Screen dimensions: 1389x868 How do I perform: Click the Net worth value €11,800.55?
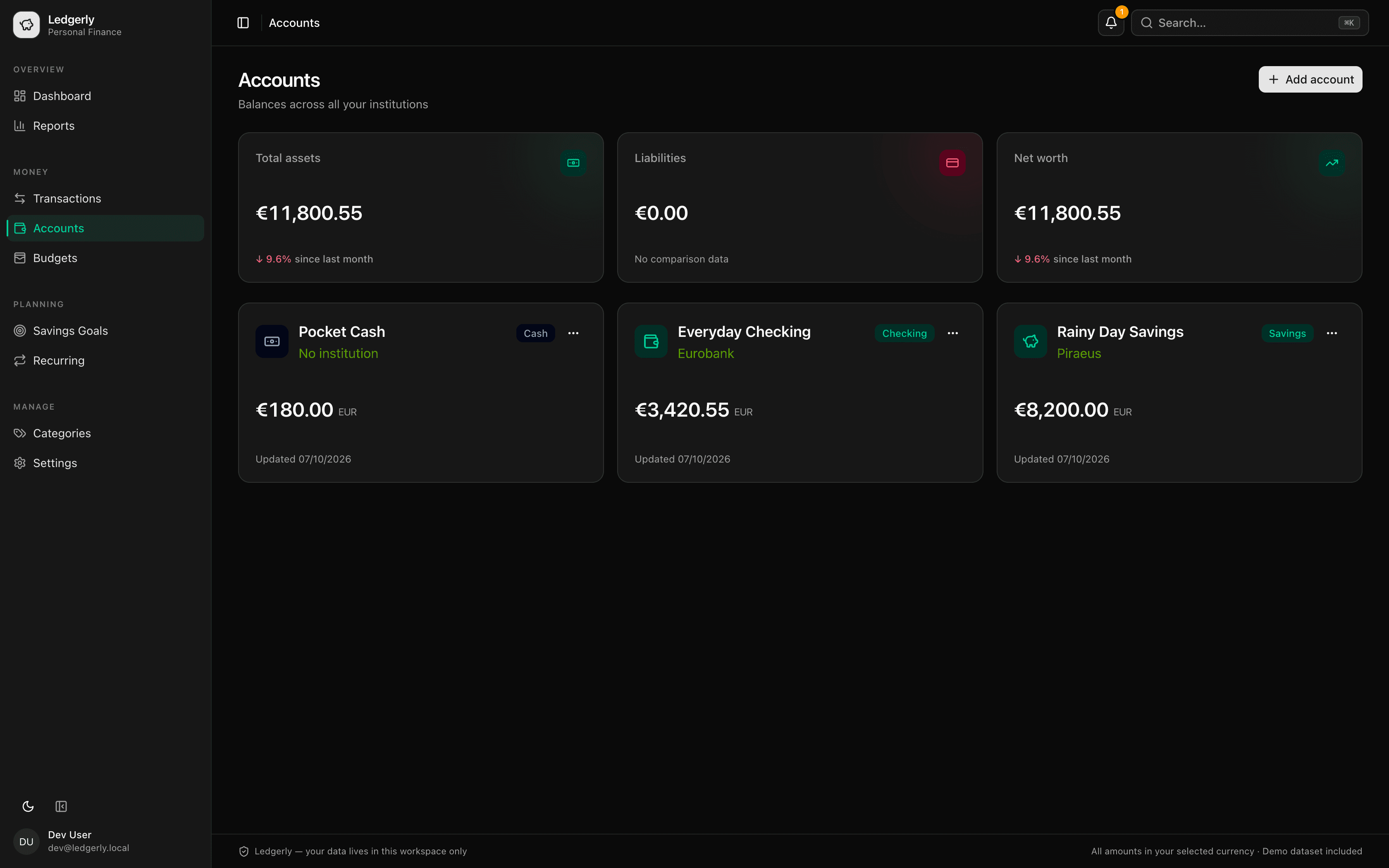pos(1067,213)
